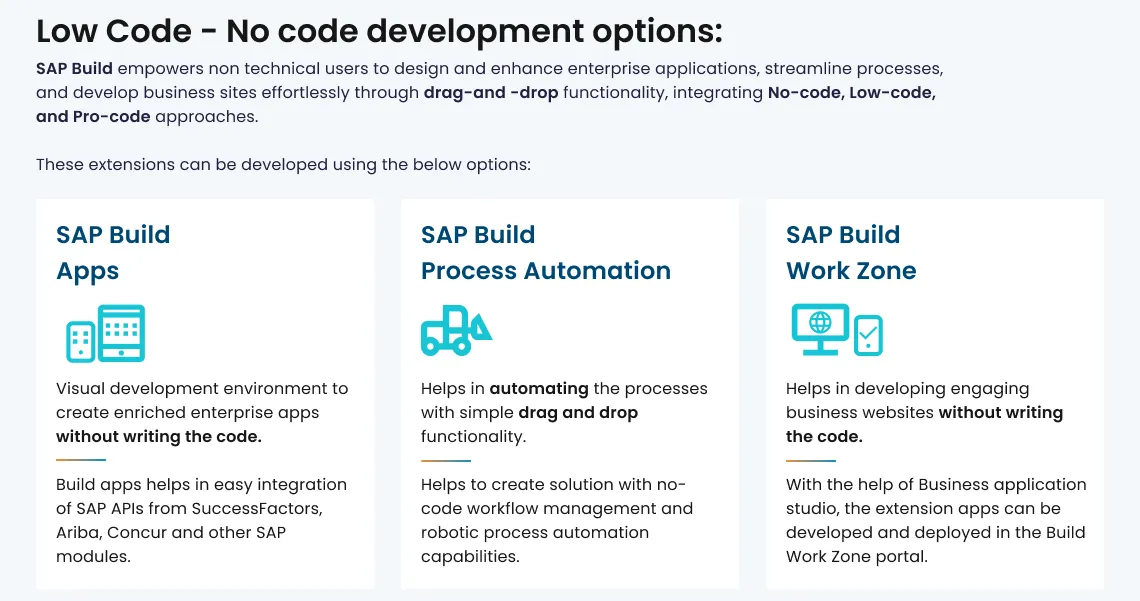Click the 'SAP Build Process Automation' card title
The height and width of the screenshot is (601, 1140).
click(545, 252)
